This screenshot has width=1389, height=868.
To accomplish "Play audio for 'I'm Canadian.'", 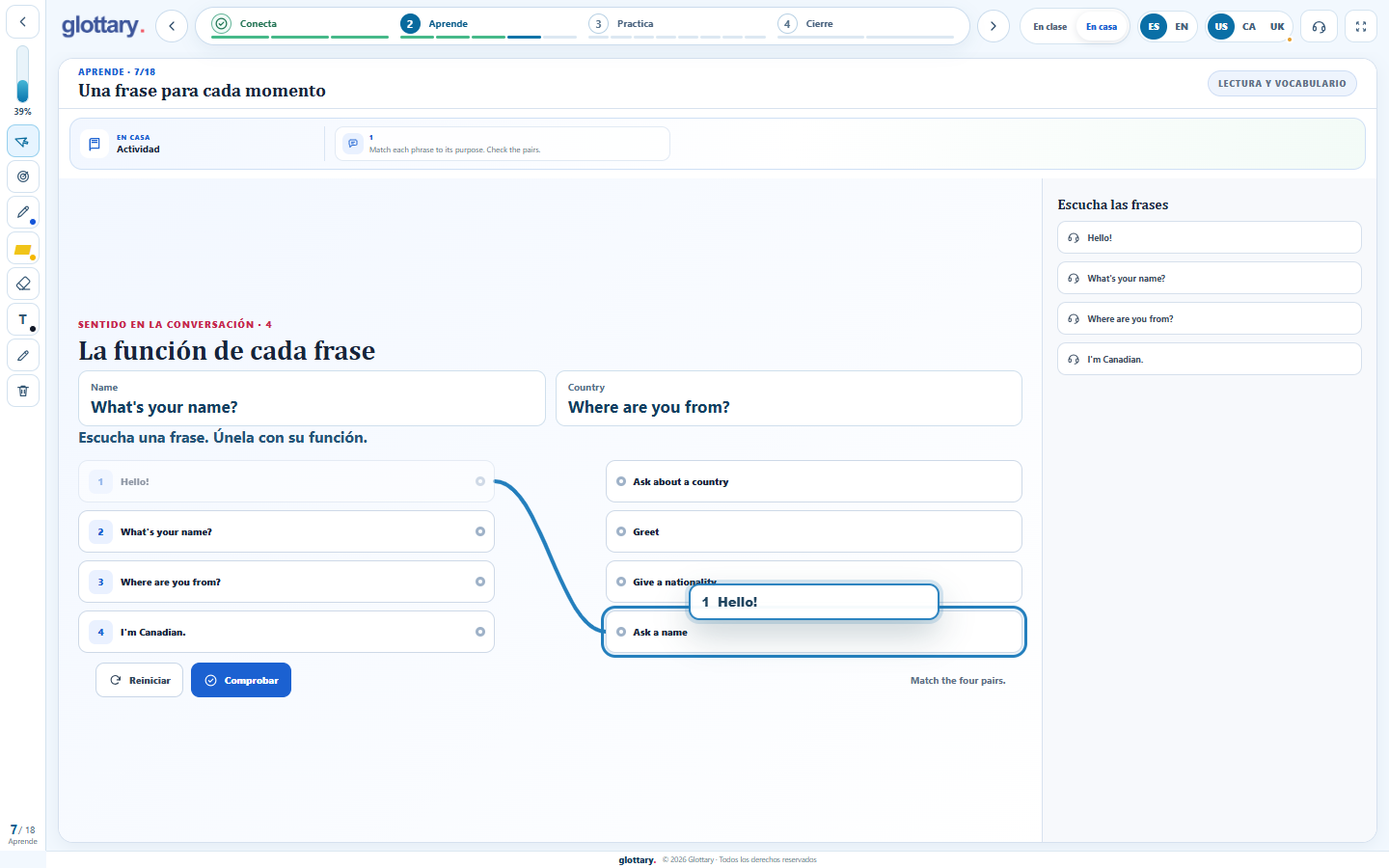I will click(1209, 359).
